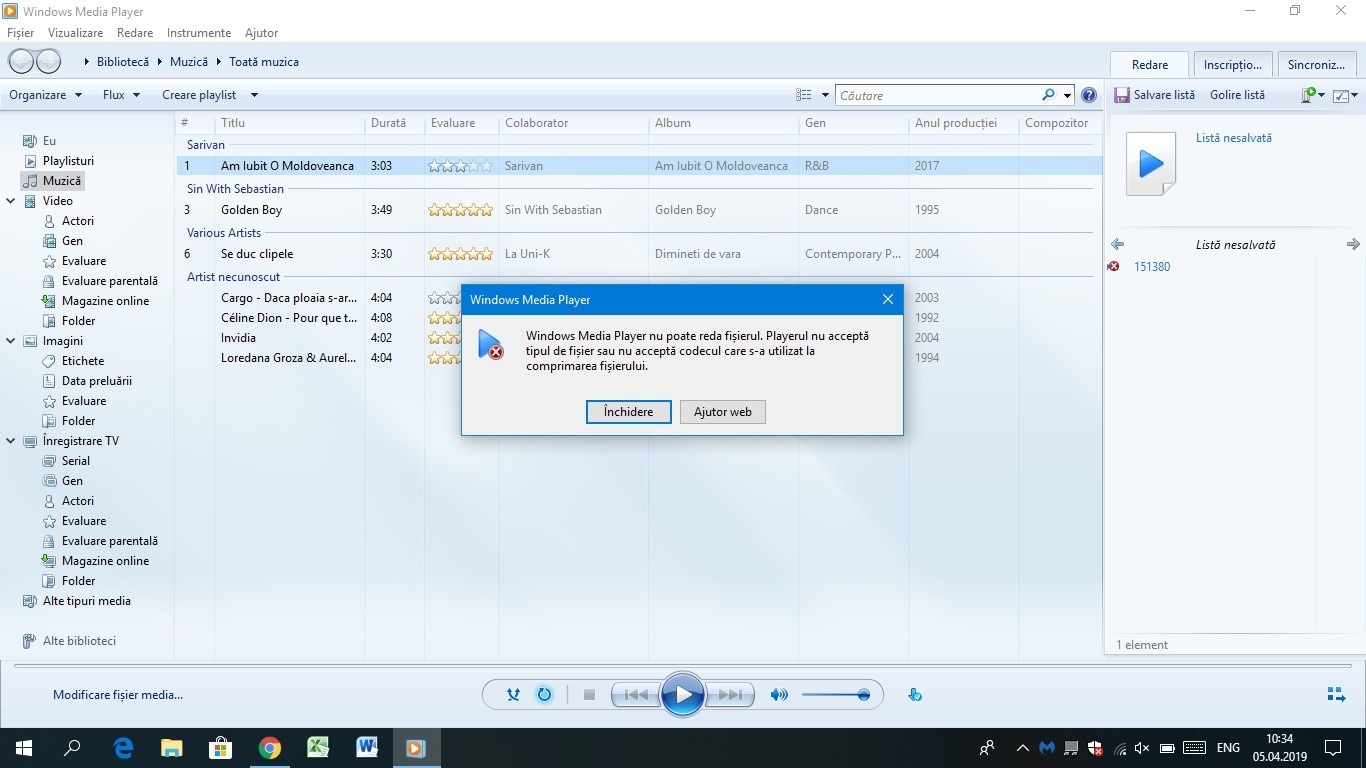Click the red error icon beside 151380
Screen dimensions: 1366x768
(1114, 267)
